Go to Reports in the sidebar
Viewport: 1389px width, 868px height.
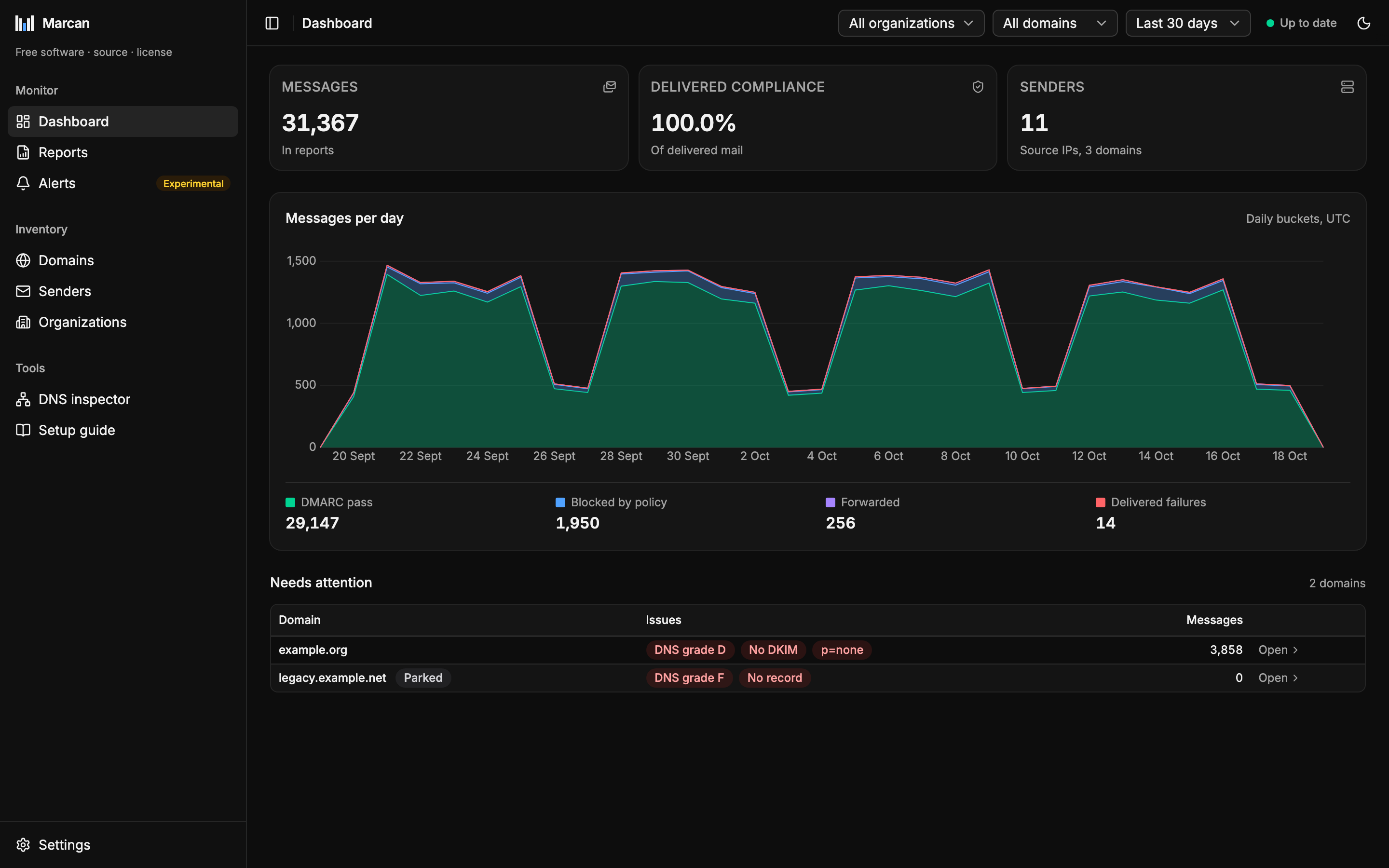(x=123, y=152)
